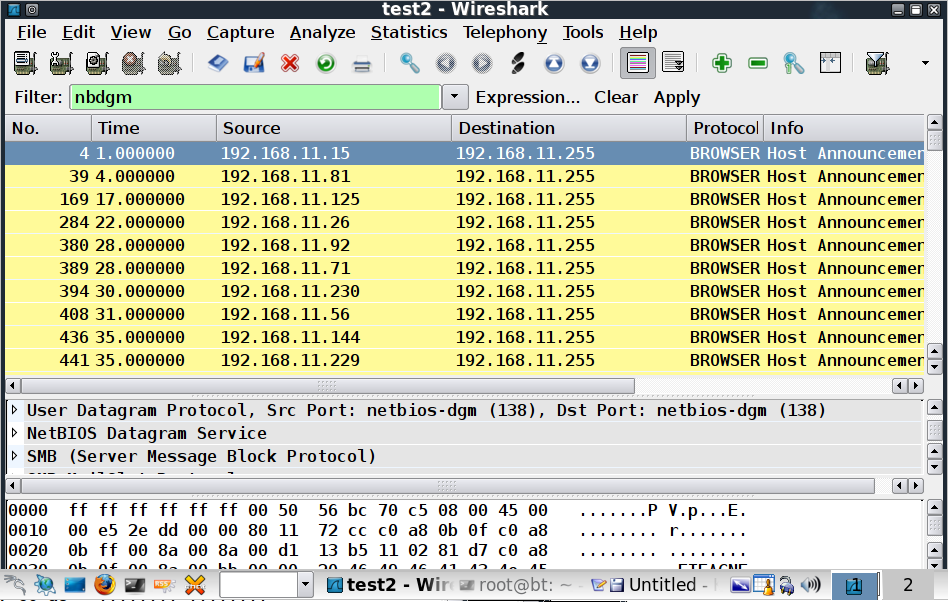Sort by the Destination column header
948x602 pixels.
pyautogui.click(x=569, y=128)
